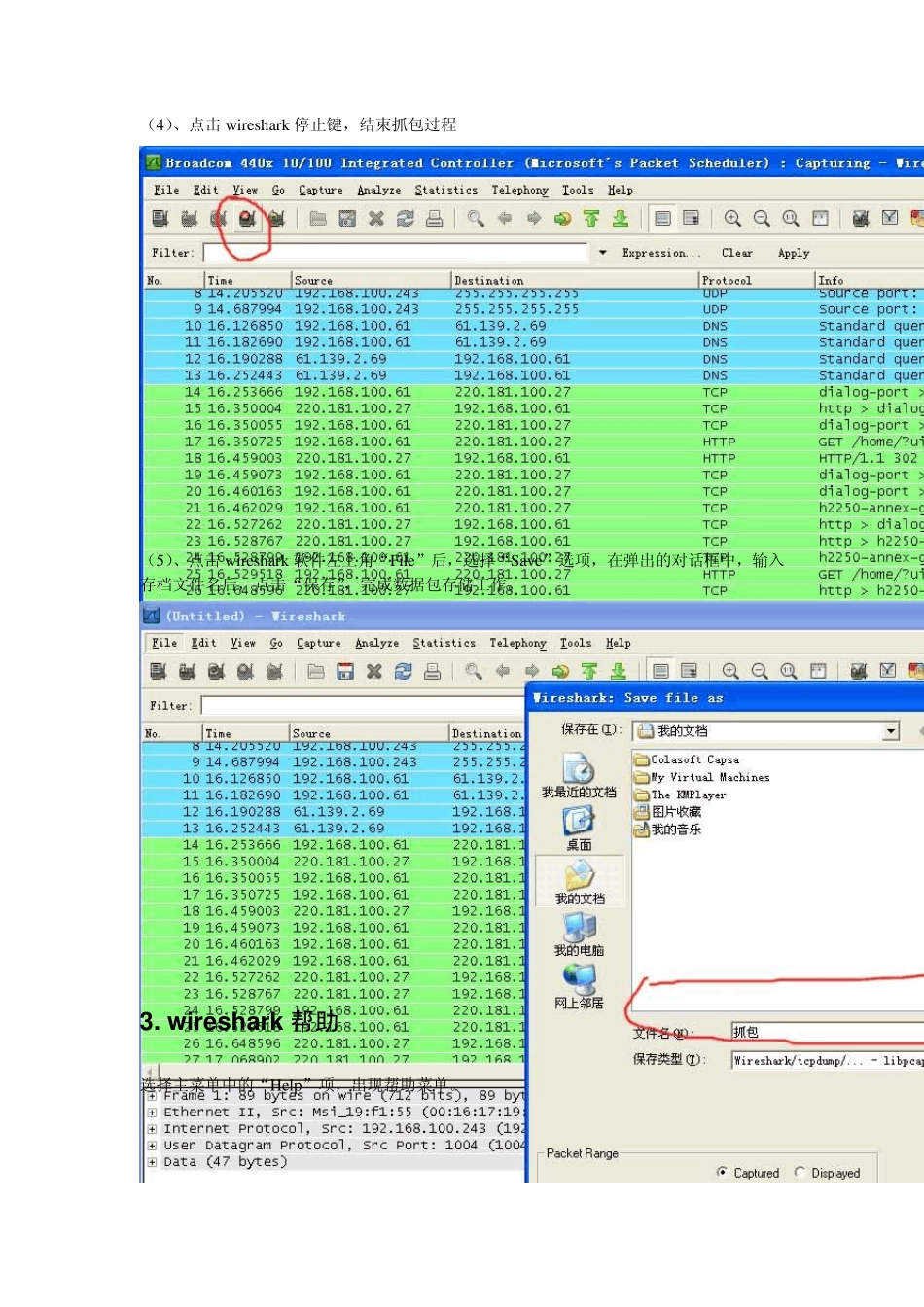The height and width of the screenshot is (1307, 924).
Task: Expand User Datagram Protocol tree node
Action: pyautogui.click(x=152, y=1146)
